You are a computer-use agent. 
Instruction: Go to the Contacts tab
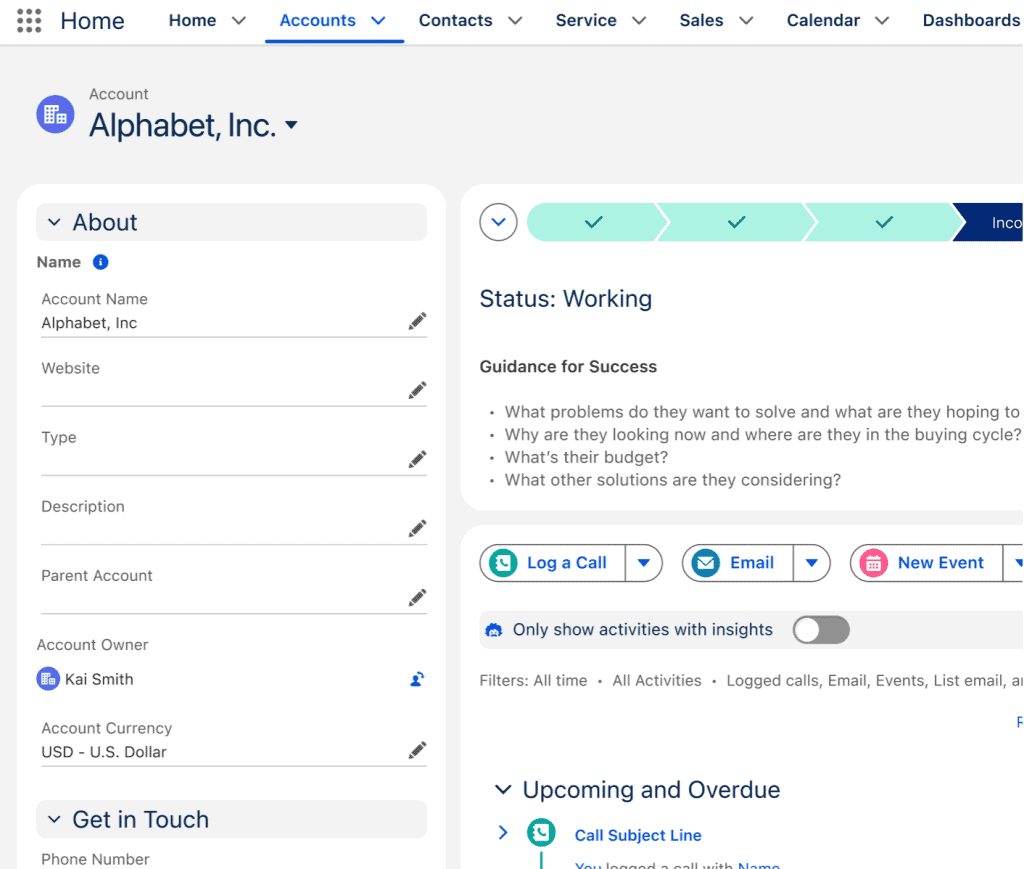tap(455, 21)
